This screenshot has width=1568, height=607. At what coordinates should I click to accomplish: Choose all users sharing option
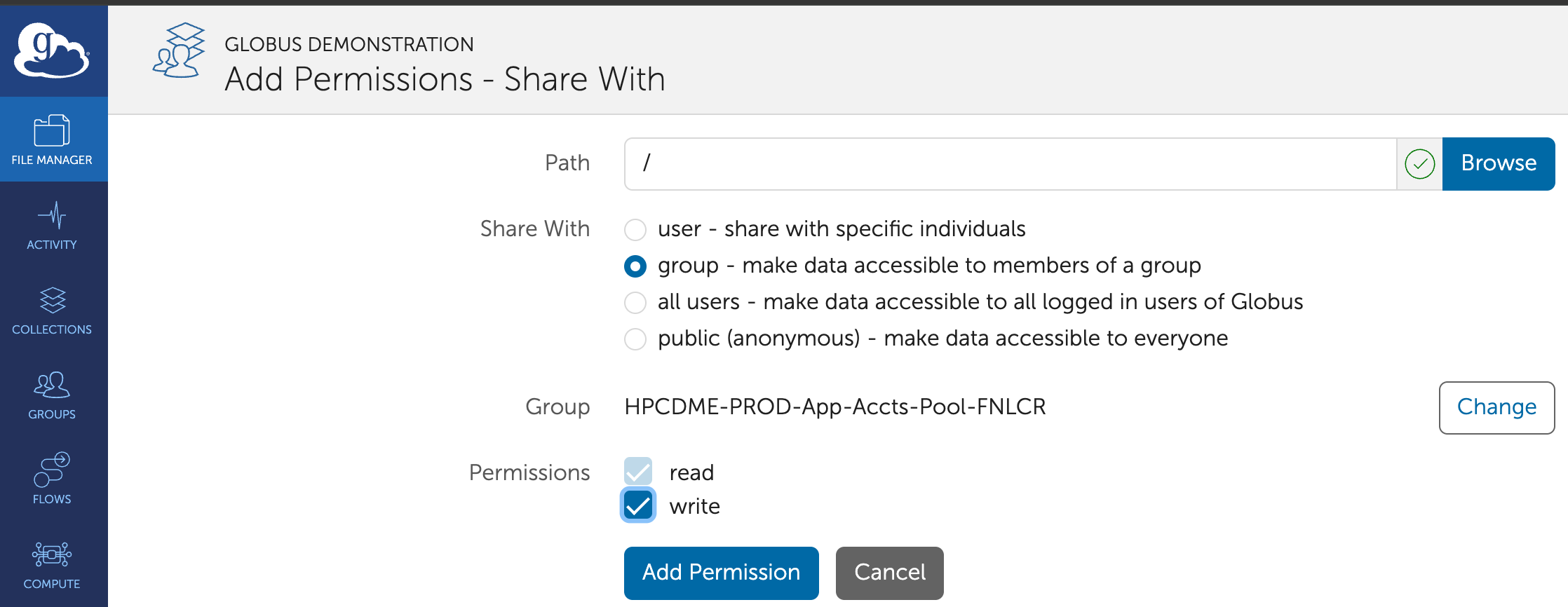coord(635,303)
